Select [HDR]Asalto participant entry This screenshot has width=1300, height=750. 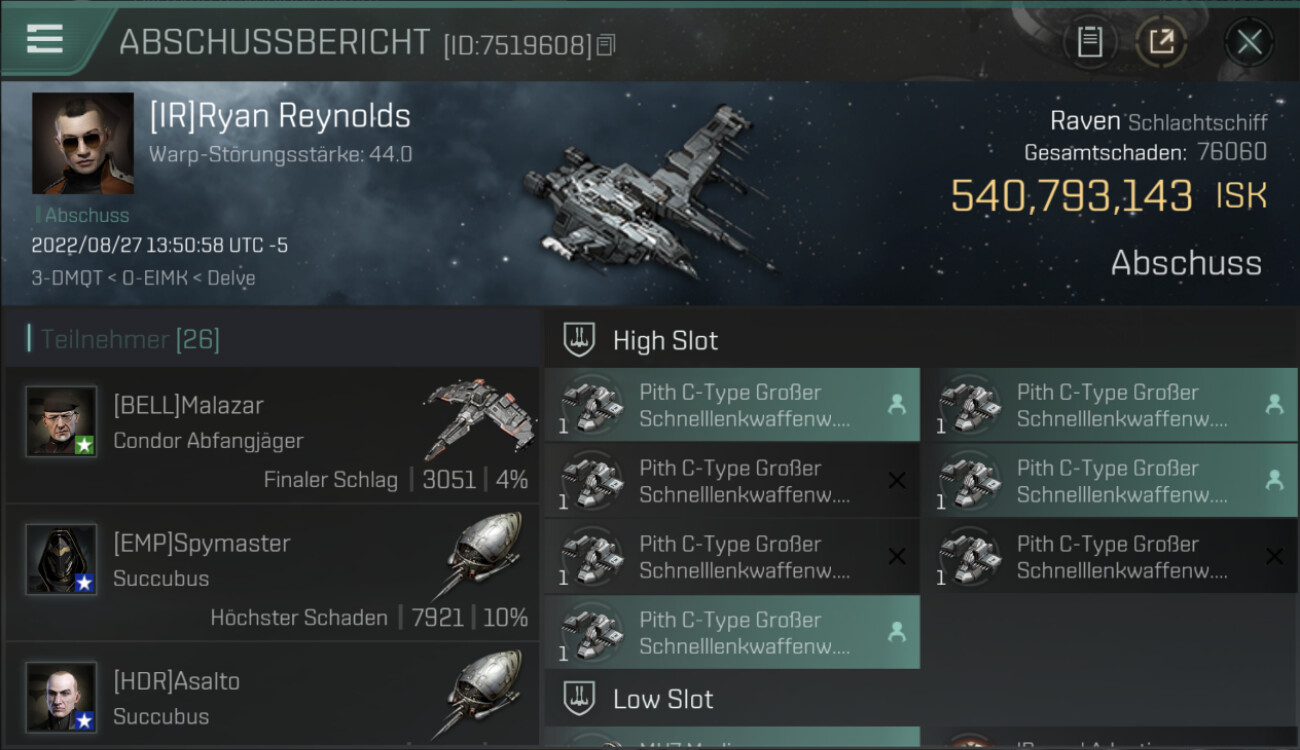point(272,696)
